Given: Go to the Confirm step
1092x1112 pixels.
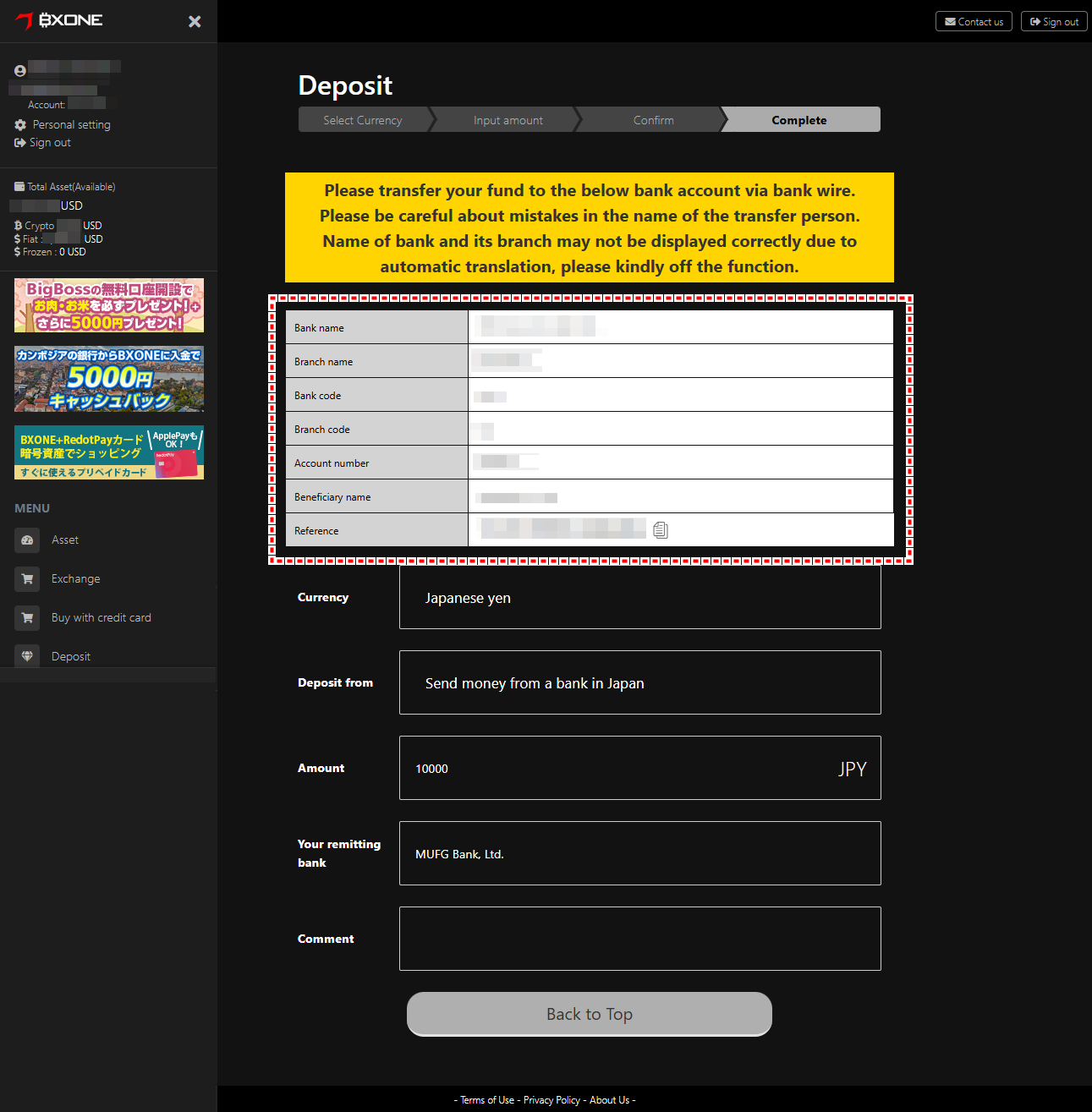Looking at the screenshot, I should 654,120.
